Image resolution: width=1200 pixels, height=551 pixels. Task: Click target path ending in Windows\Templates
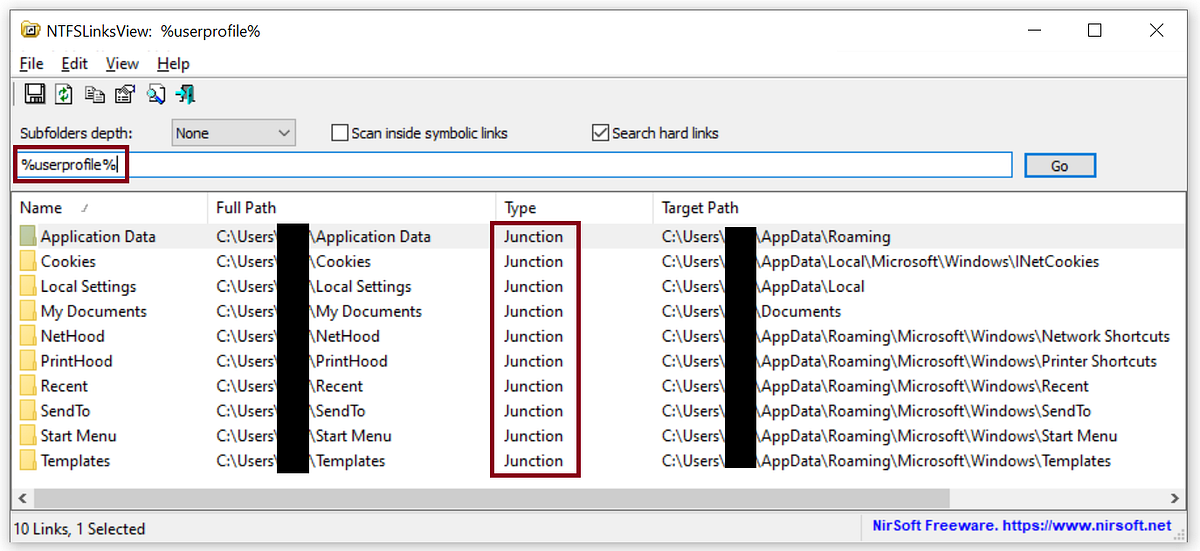pos(886,461)
